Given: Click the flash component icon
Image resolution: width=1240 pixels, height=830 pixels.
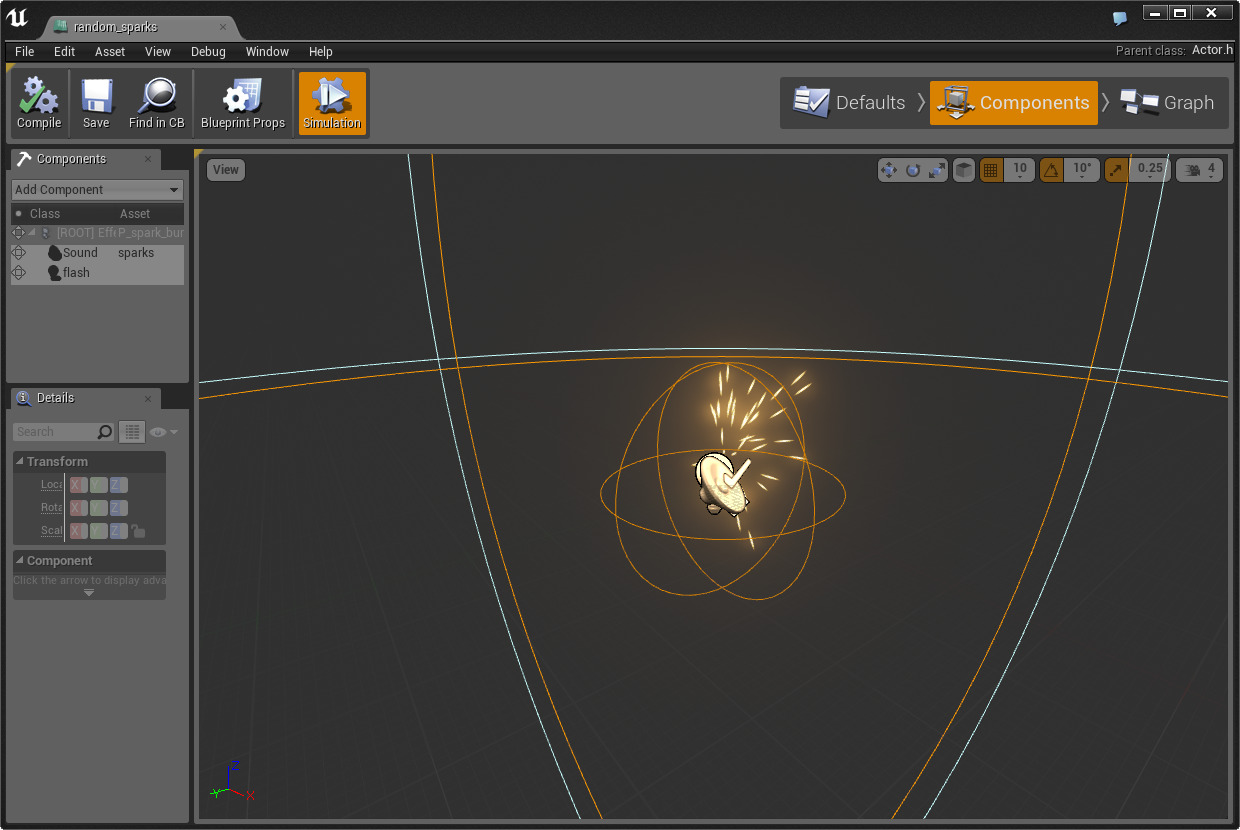Looking at the screenshot, I should coord(54,273).
